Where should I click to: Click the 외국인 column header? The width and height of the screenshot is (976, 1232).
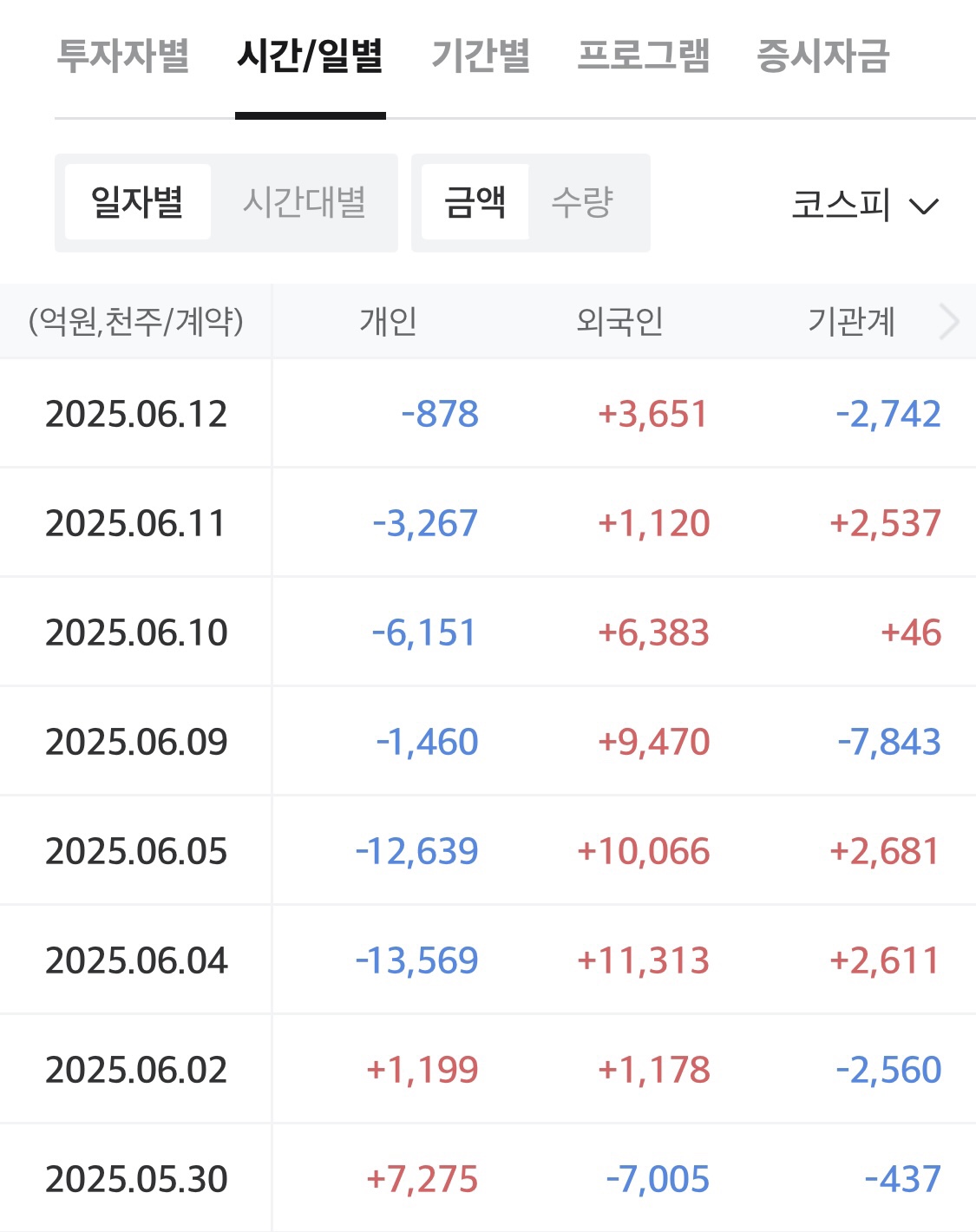(x=619, y=322)
